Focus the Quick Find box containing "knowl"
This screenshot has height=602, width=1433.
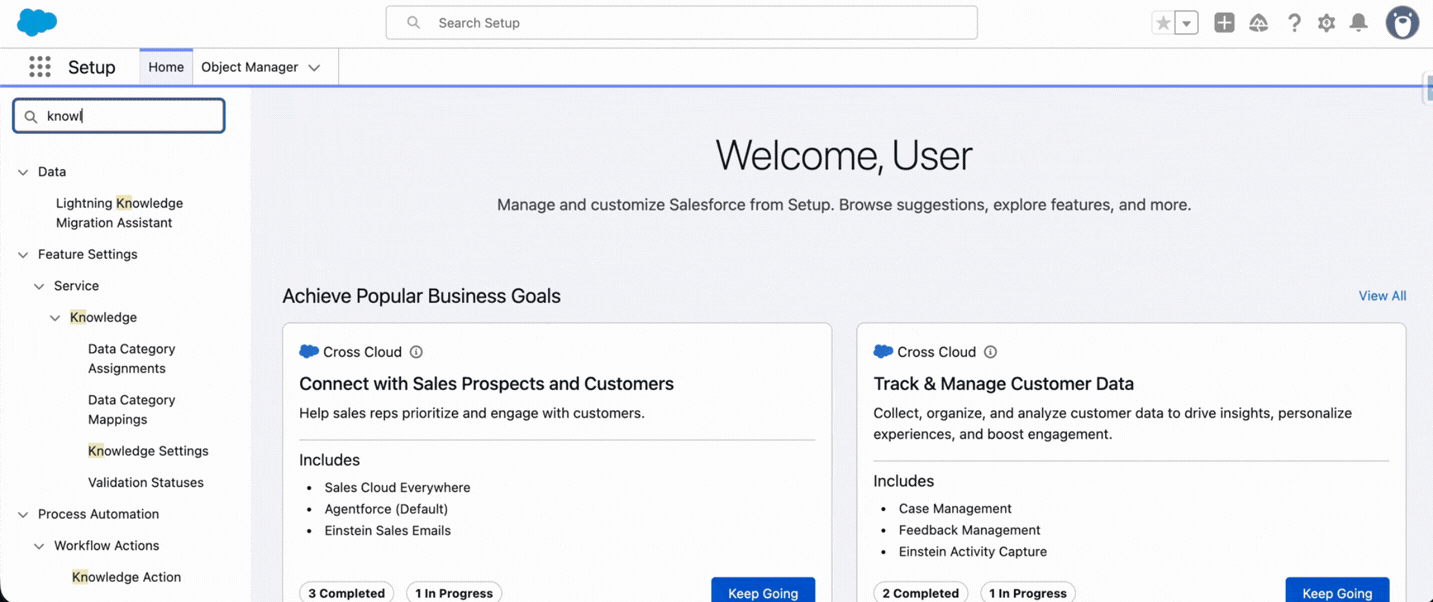[119, 116]
